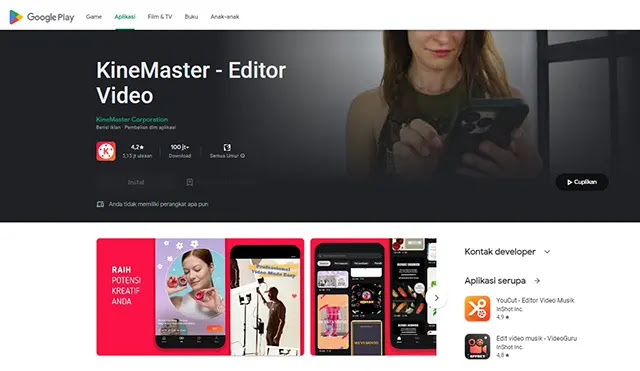Screen dimensions: 640x371
Task: Click 'Berisi iklan · Pembelian dlm aplikasi' text
Action: click(136, 127)
